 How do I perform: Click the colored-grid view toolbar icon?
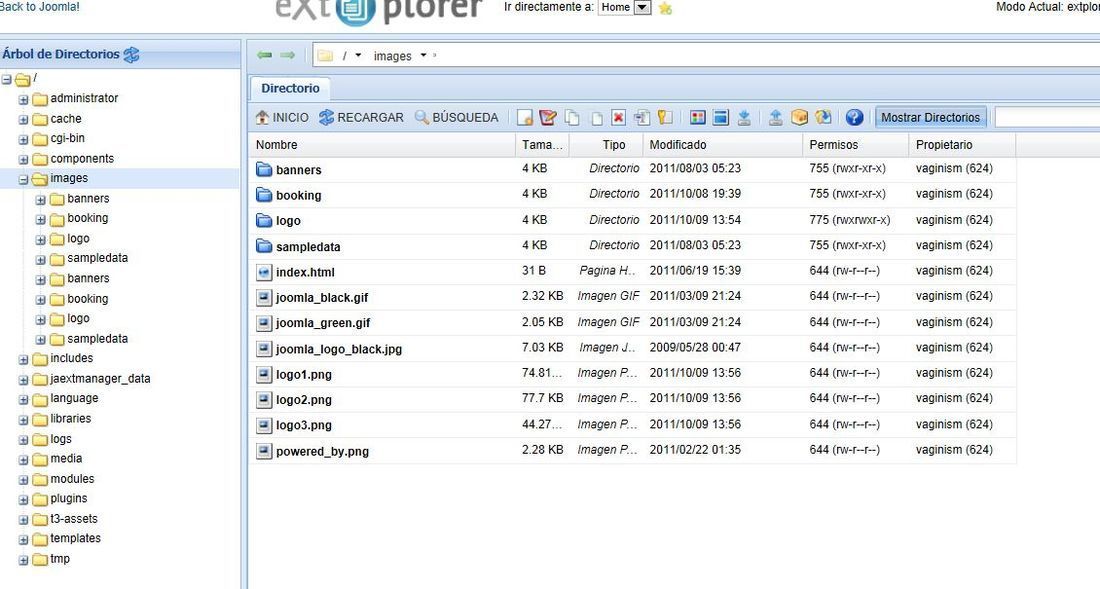tap(697, 117)
